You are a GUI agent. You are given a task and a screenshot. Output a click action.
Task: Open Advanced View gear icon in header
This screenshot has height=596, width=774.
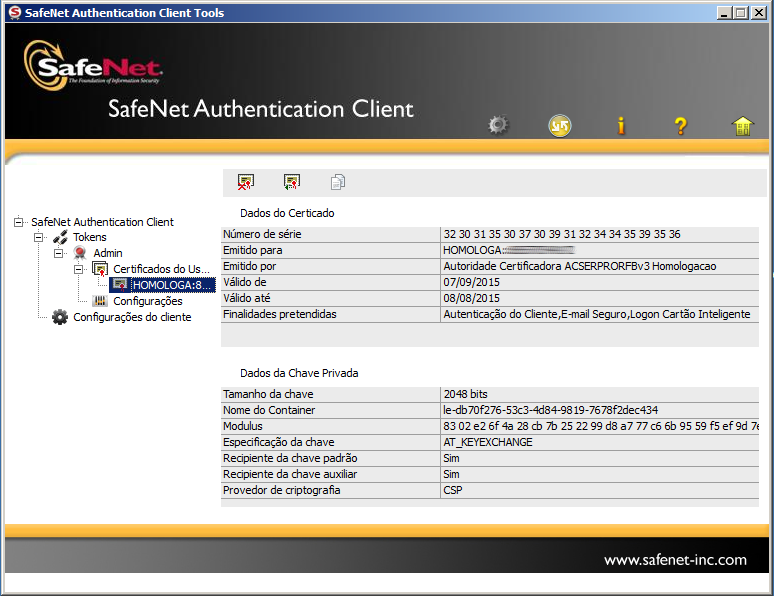coord(498,125)
